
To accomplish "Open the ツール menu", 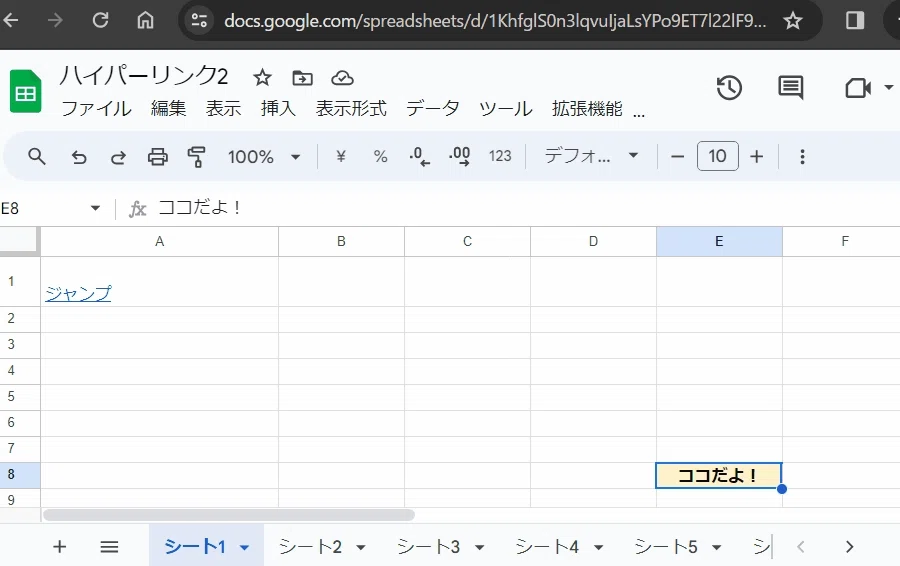I will click(505, 108).
